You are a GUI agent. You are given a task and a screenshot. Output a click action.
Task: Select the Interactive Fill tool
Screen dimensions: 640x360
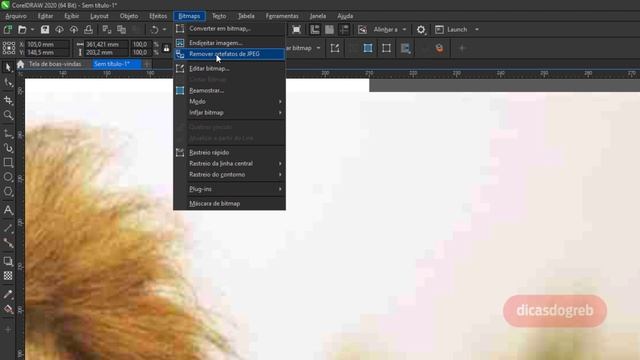pyautogui.click(x=8, y=309)
